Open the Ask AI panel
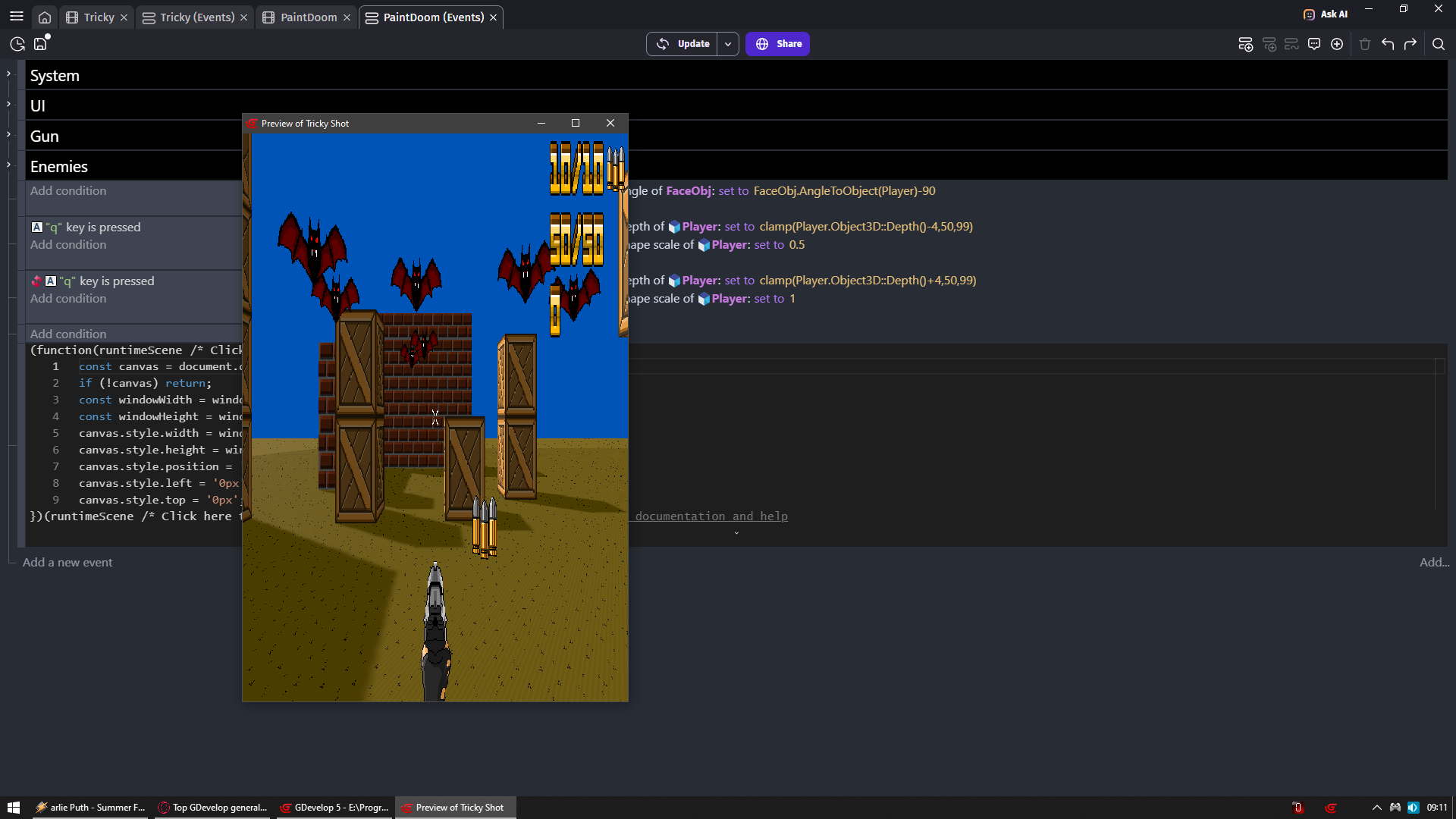 tap(1326, 14)
